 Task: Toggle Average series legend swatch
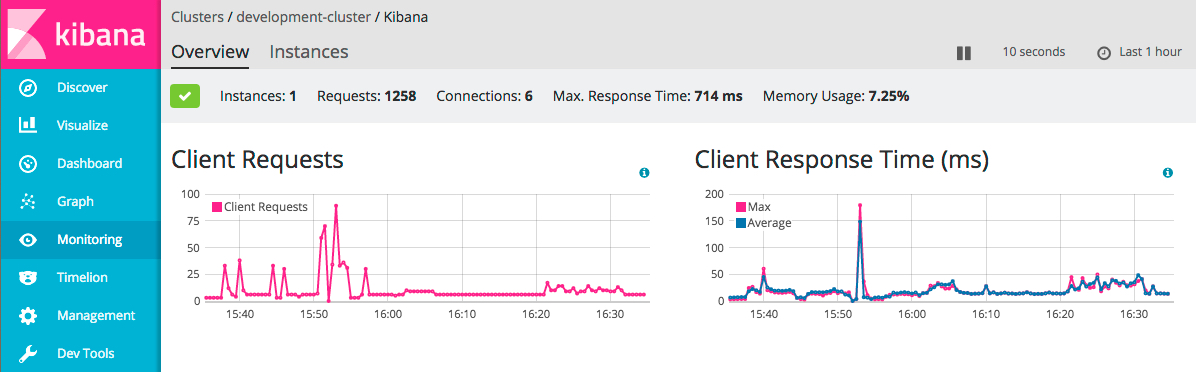(740, 223)
